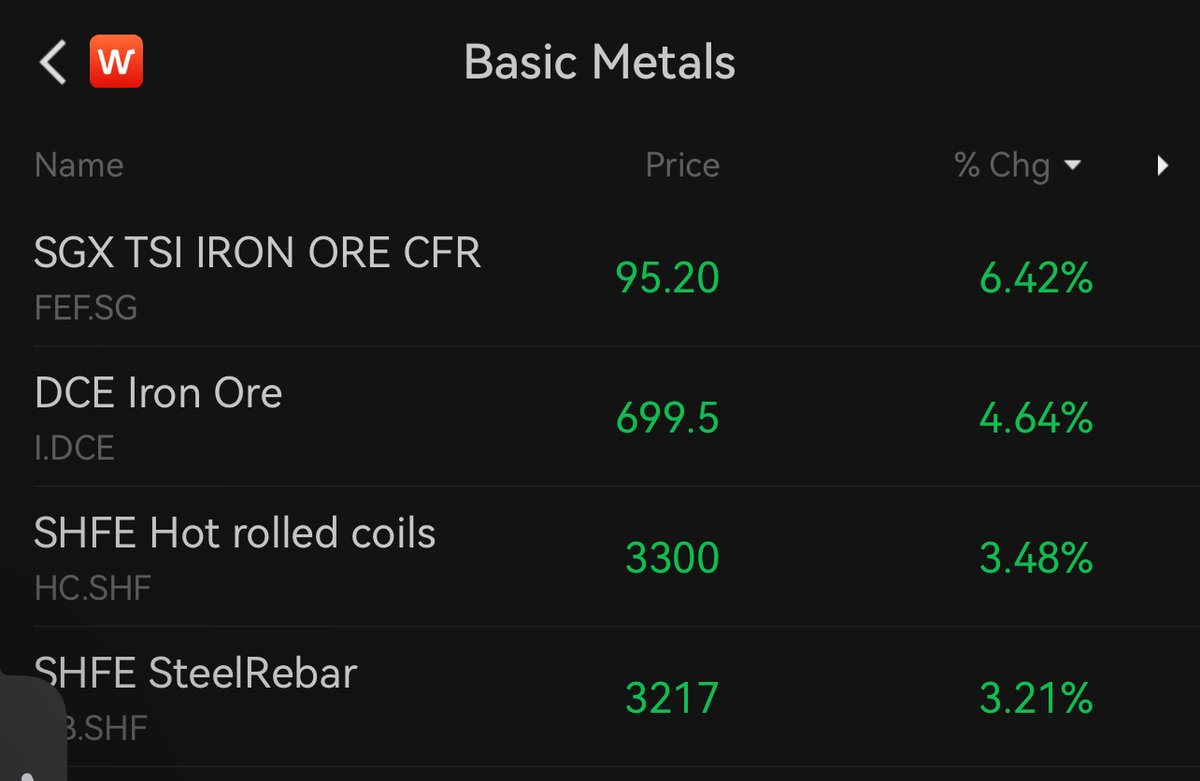
Task: Tap the 6.42% change value
Action: click(x=1036, y=278)
